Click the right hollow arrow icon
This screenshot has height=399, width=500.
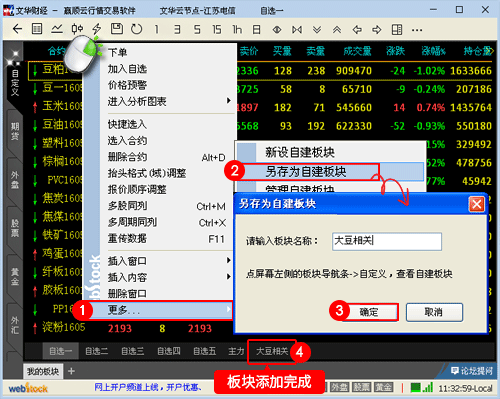[x=377, y=30]
